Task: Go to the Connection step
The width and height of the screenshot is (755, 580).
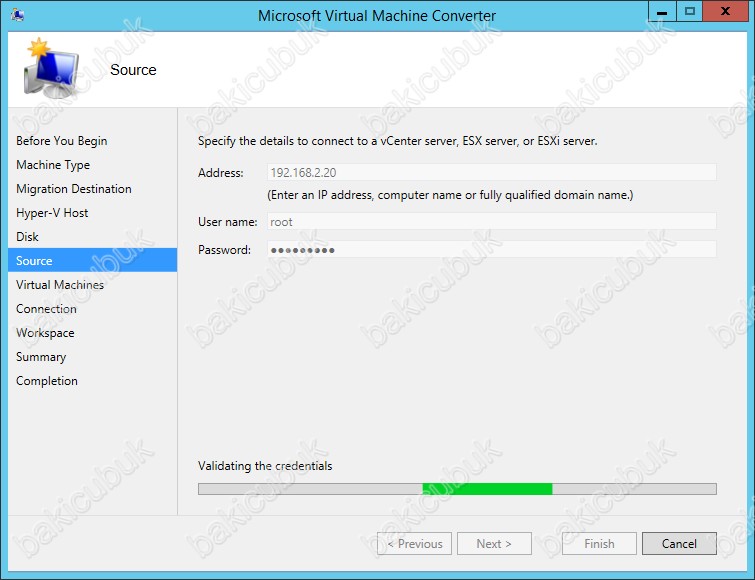Action: pyautogui.click(x=46, y=309)
